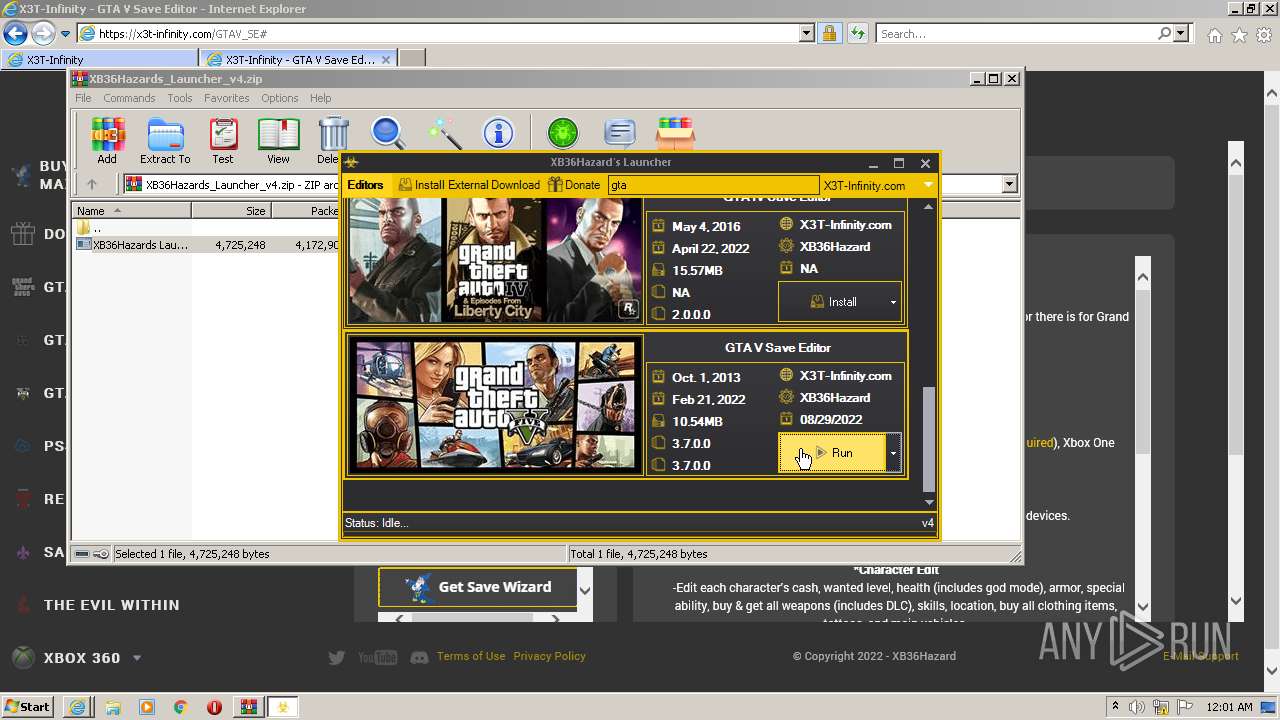Click the Twitter icon in page footer
Viewport: 1280px width, 720px height.
(x=337, y=657)
